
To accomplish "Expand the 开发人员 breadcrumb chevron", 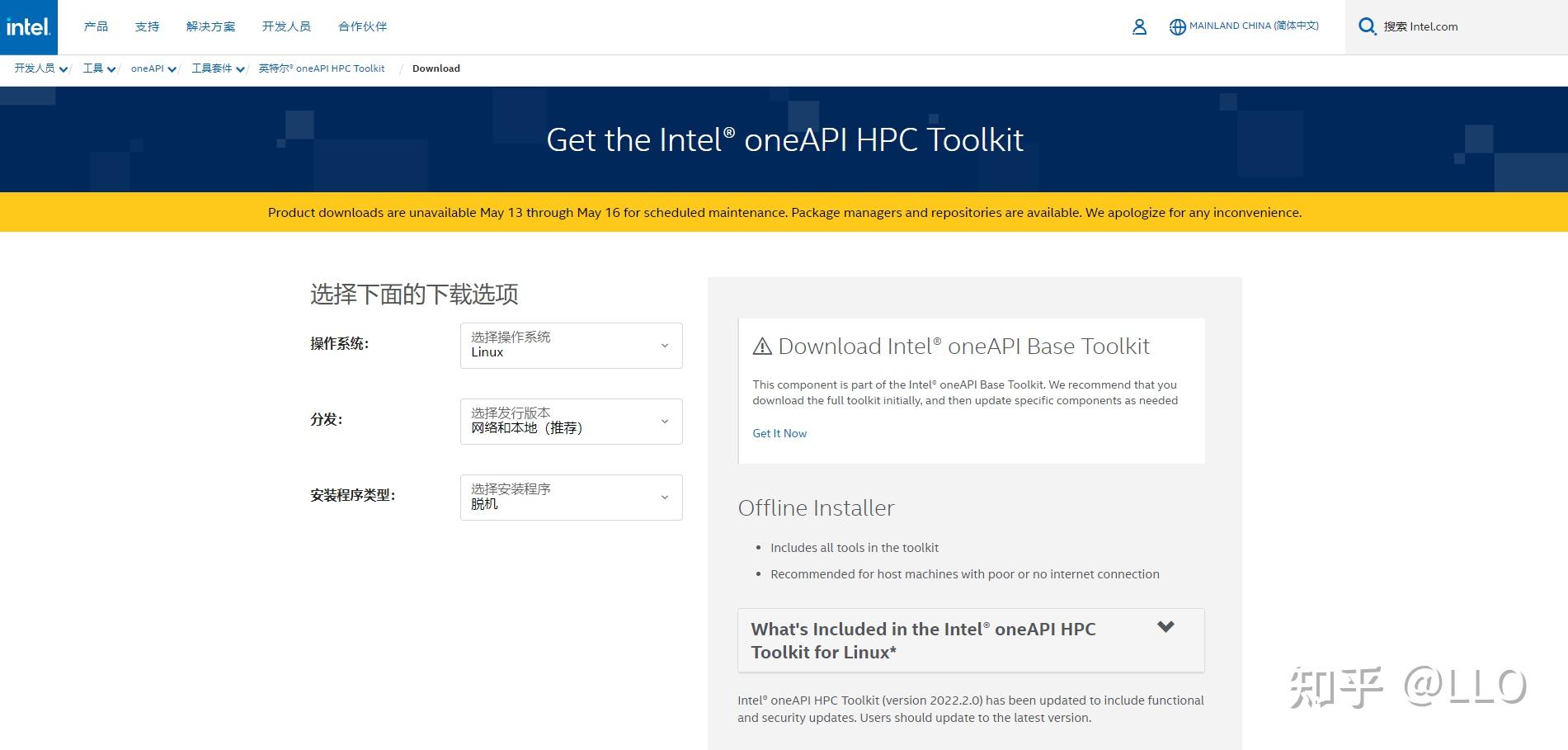I will [x=64, y=69].
